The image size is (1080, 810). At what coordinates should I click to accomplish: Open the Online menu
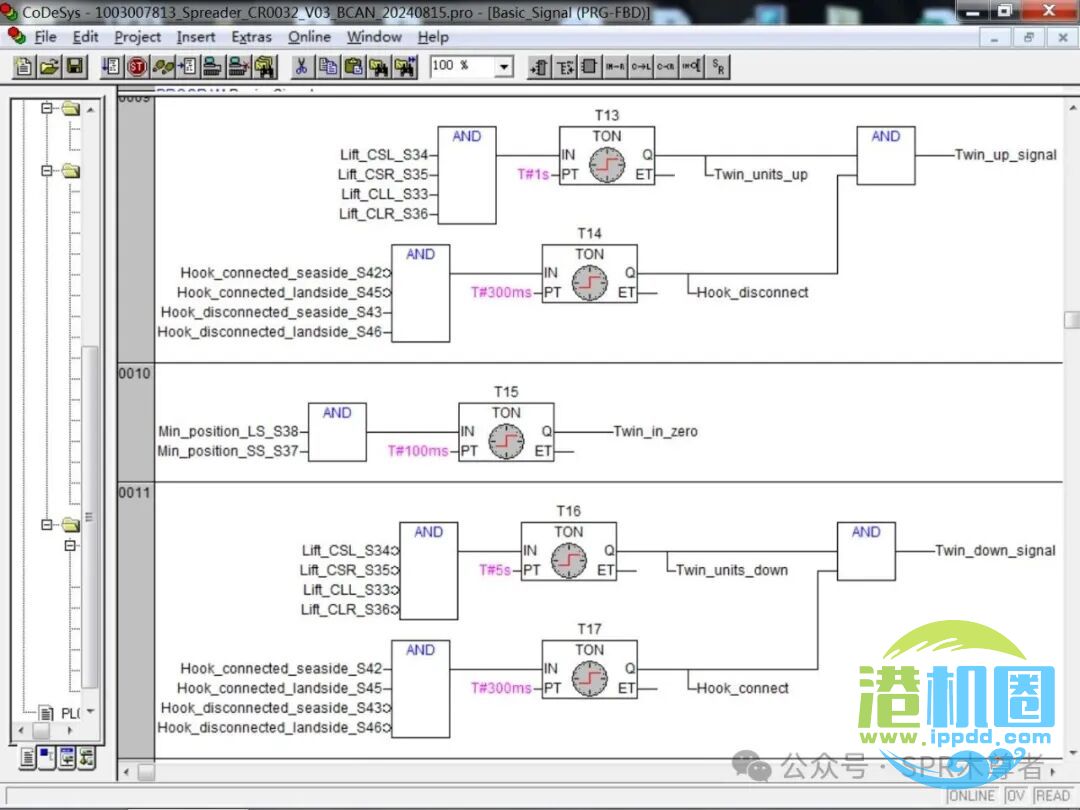coord(309,37)
